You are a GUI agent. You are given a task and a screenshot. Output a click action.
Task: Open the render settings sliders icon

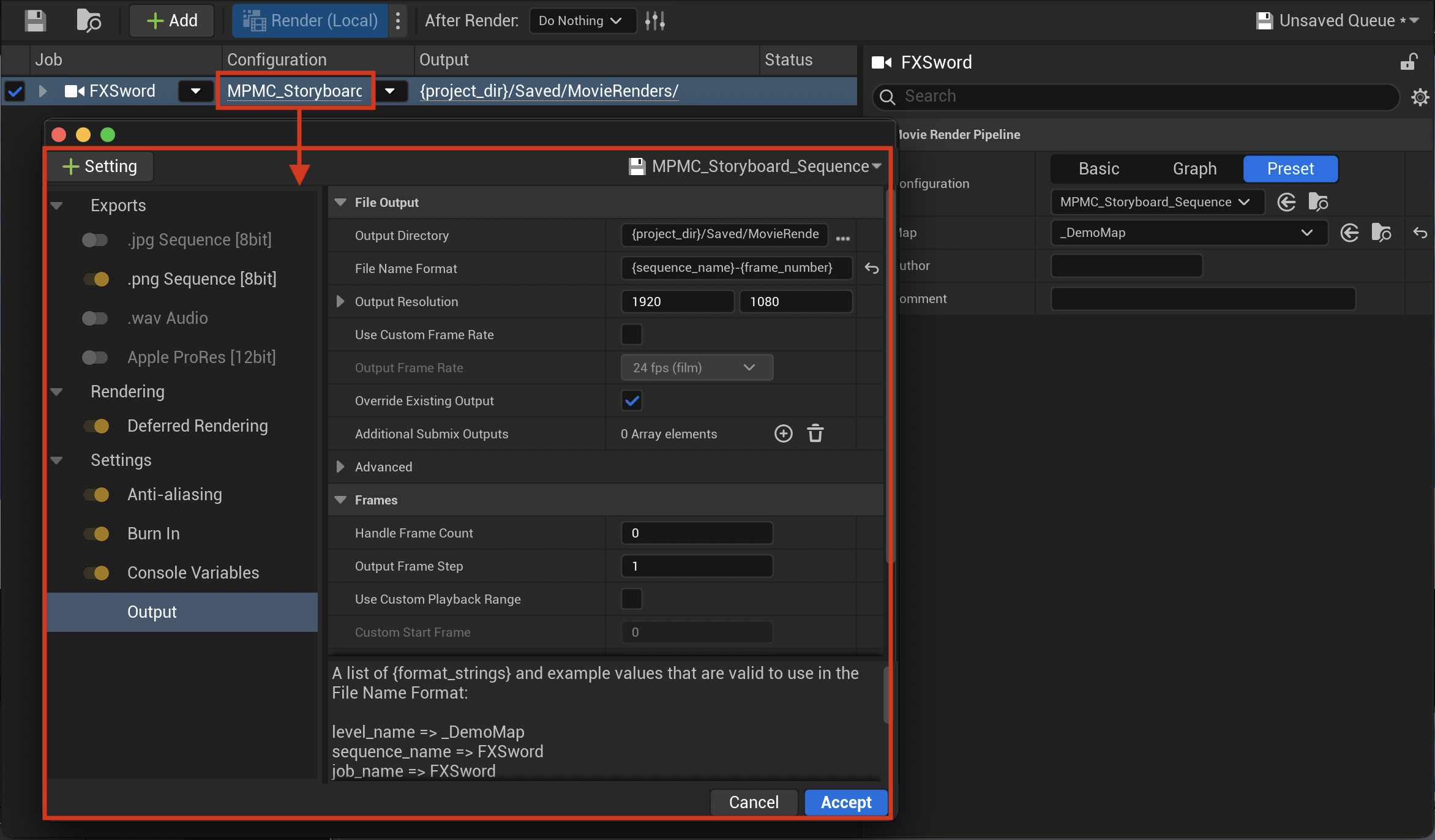tap(654, 21)
